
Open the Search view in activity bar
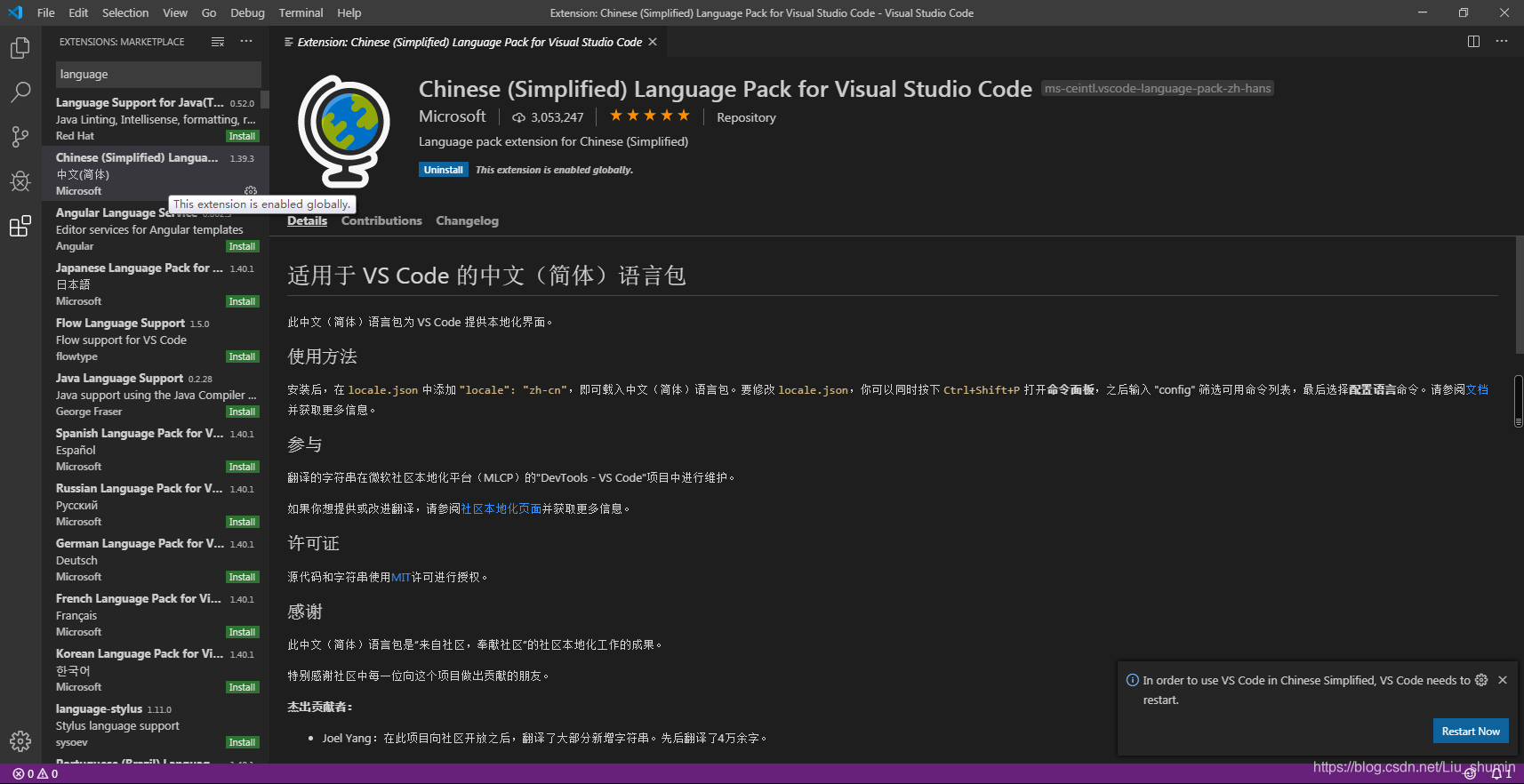coord(20,92)
